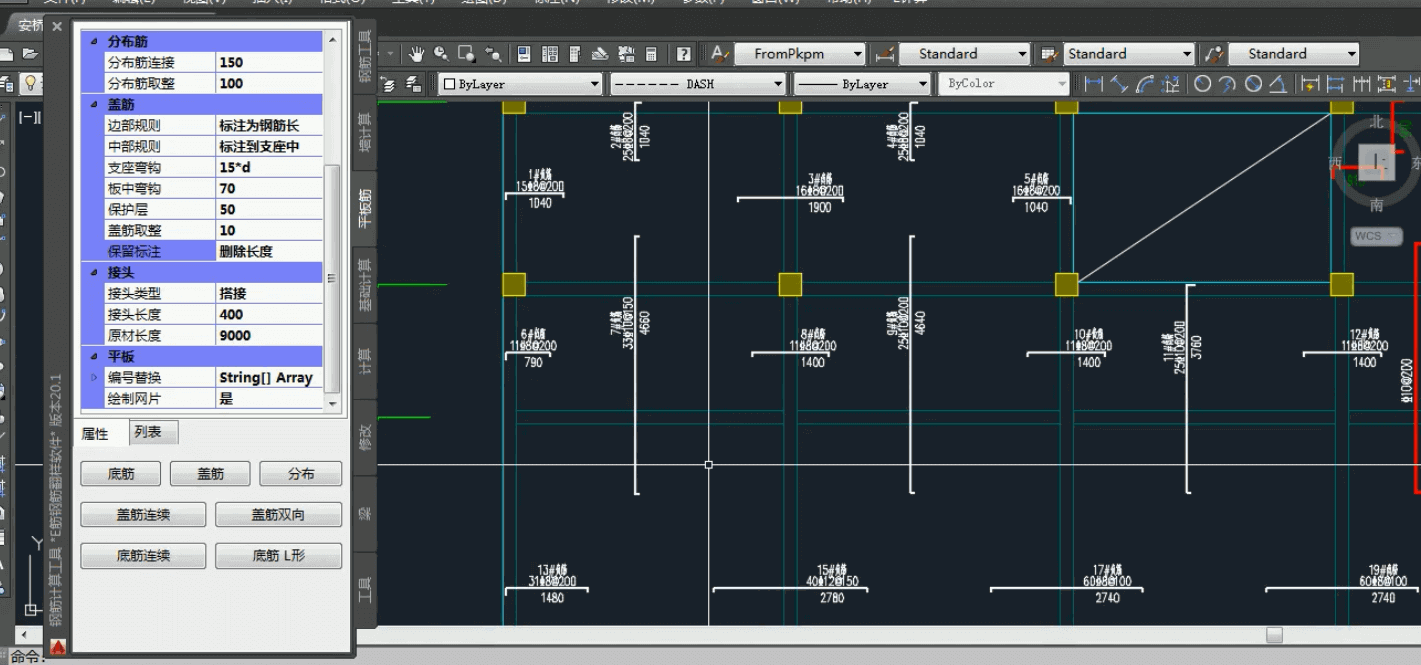Open the Quick Calculator icon
The height and width of the screenshot is (665, 1421).
click(651, 54)
